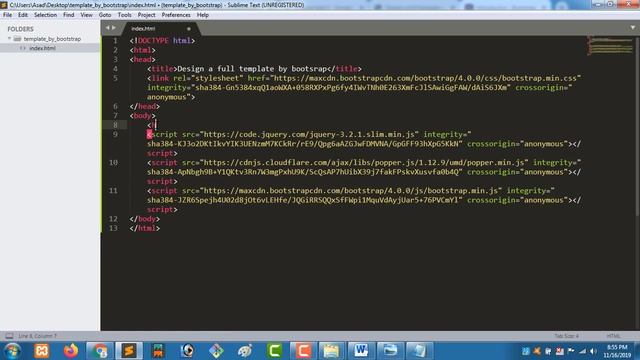Open Google Chrome from the taskbar
Screen dimensions: 640x360
click(x=100, y=351)
